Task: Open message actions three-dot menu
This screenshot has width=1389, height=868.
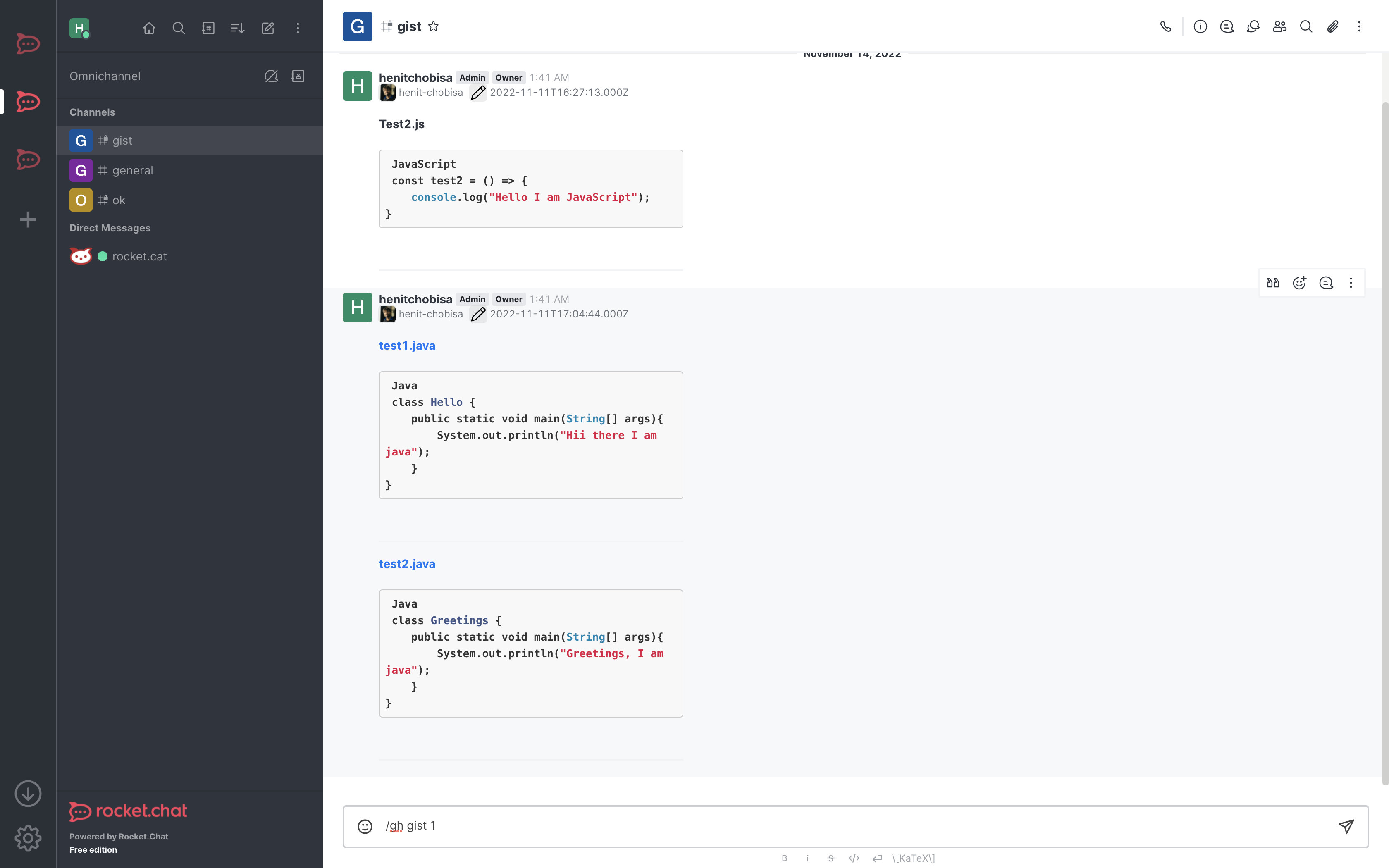Action: tap(1351, 282)
